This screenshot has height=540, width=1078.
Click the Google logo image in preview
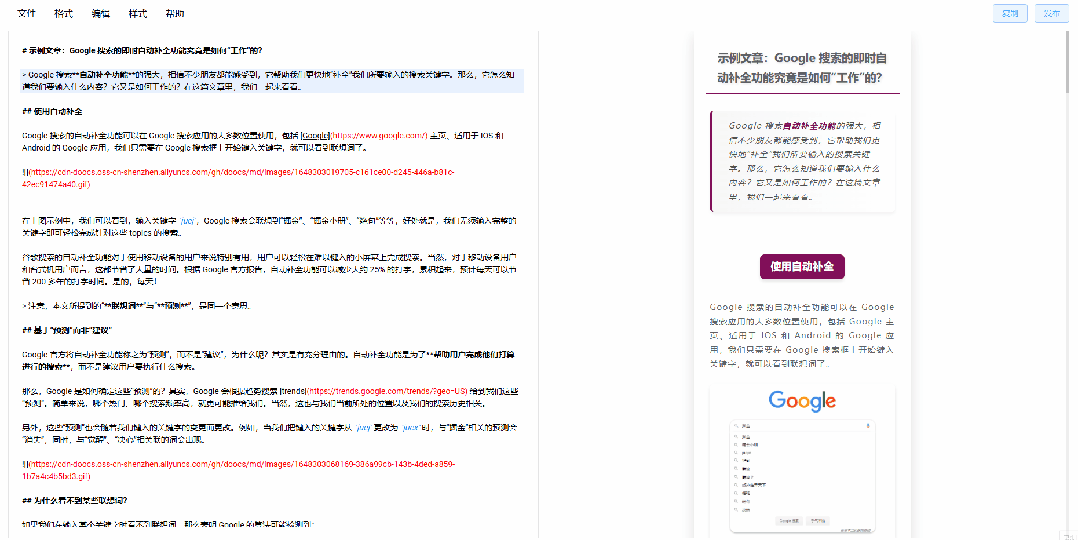(x=802, y=400)
